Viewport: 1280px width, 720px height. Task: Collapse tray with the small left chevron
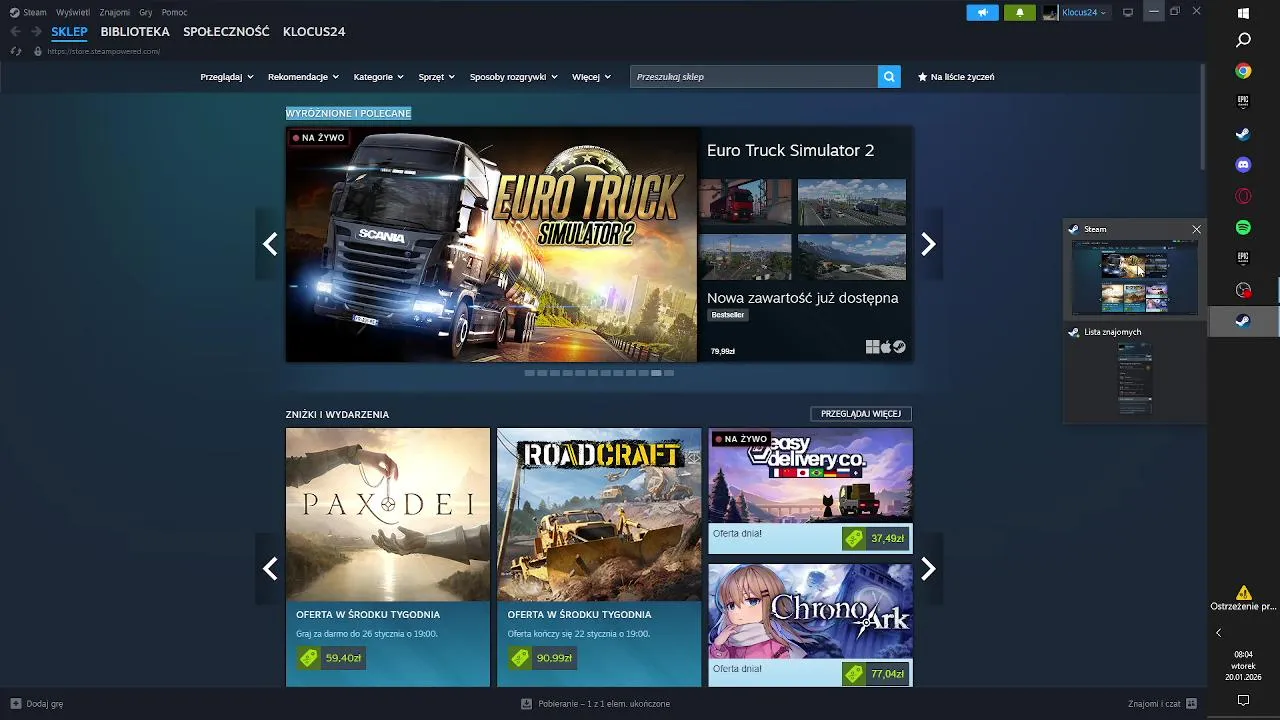coord(1218,633)
